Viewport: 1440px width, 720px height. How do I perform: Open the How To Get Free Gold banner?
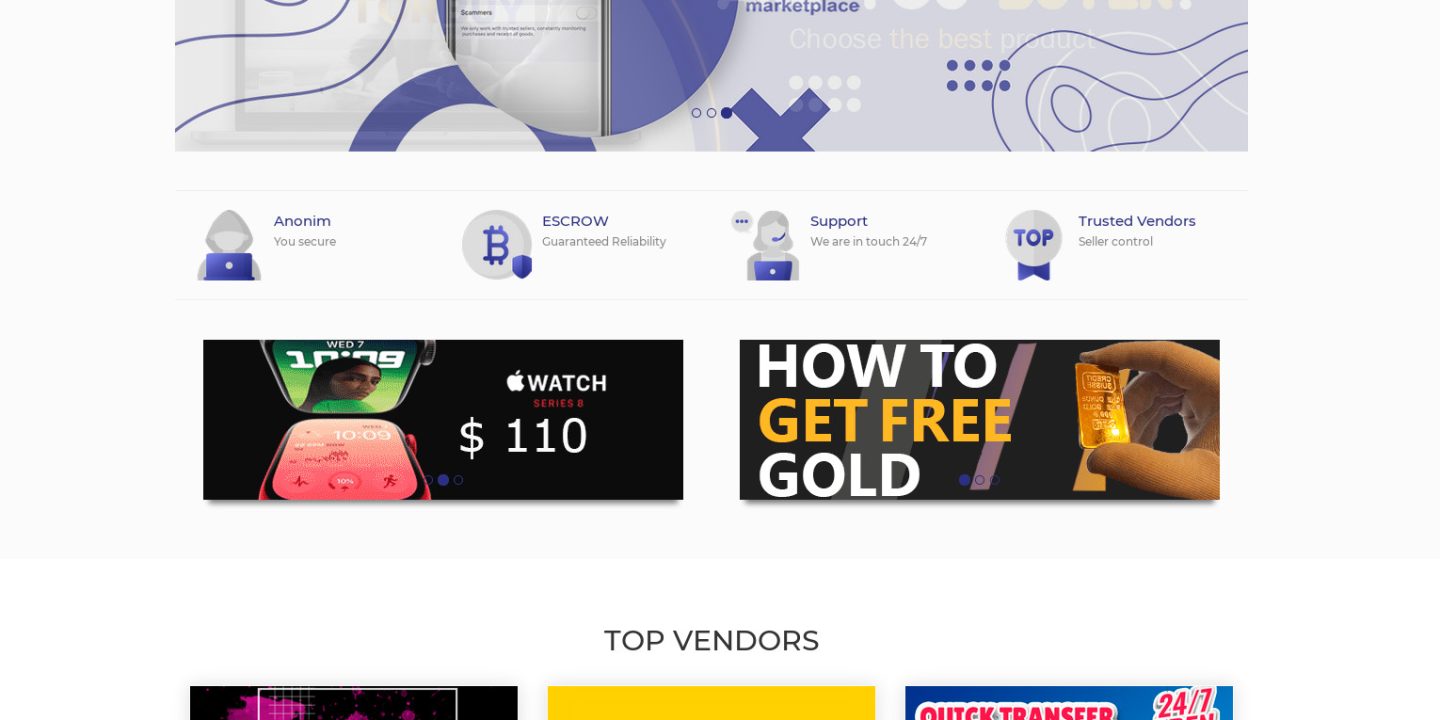(979, 420)
